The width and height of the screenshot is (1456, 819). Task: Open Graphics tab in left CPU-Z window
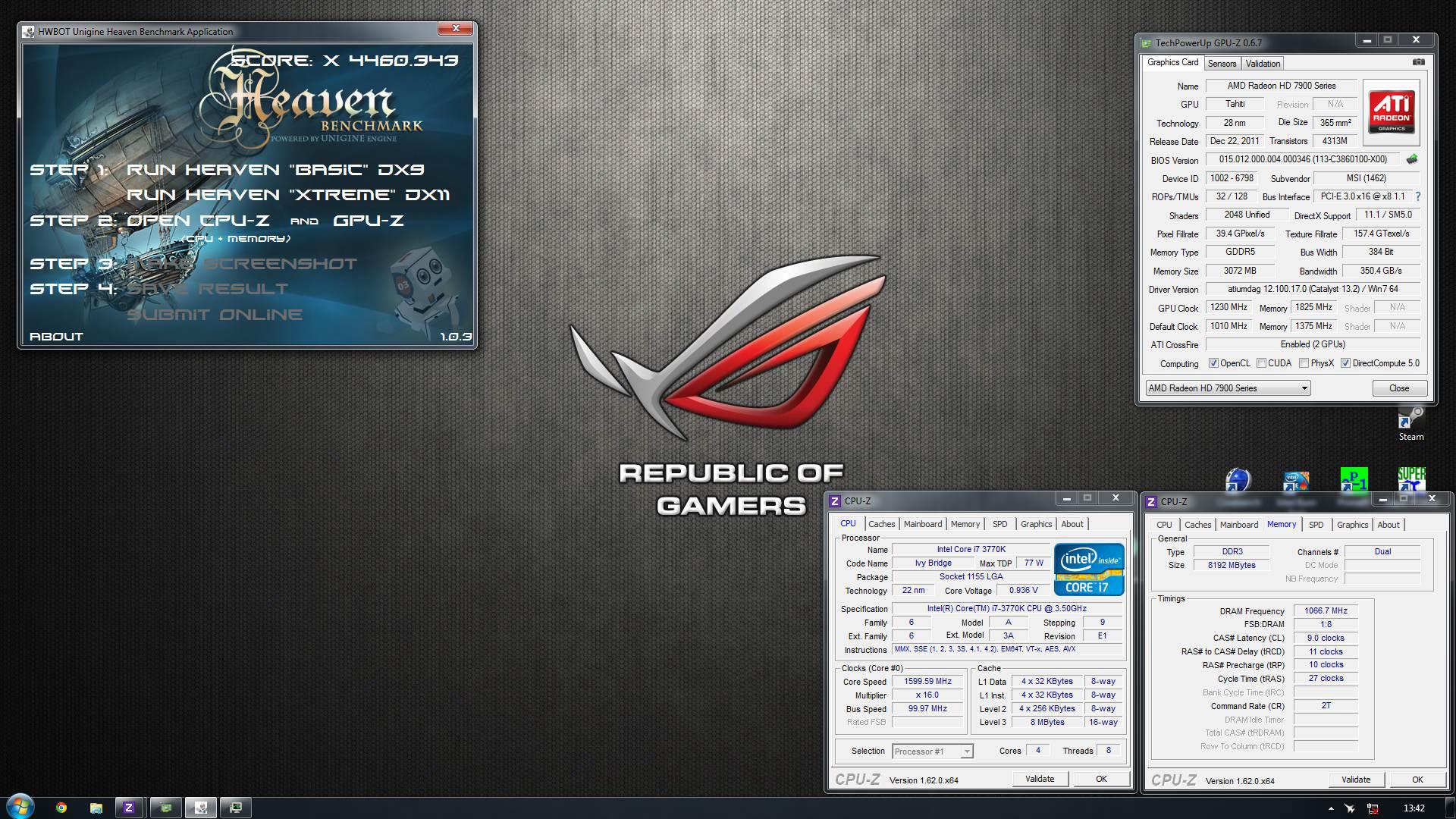[1036, 524]
